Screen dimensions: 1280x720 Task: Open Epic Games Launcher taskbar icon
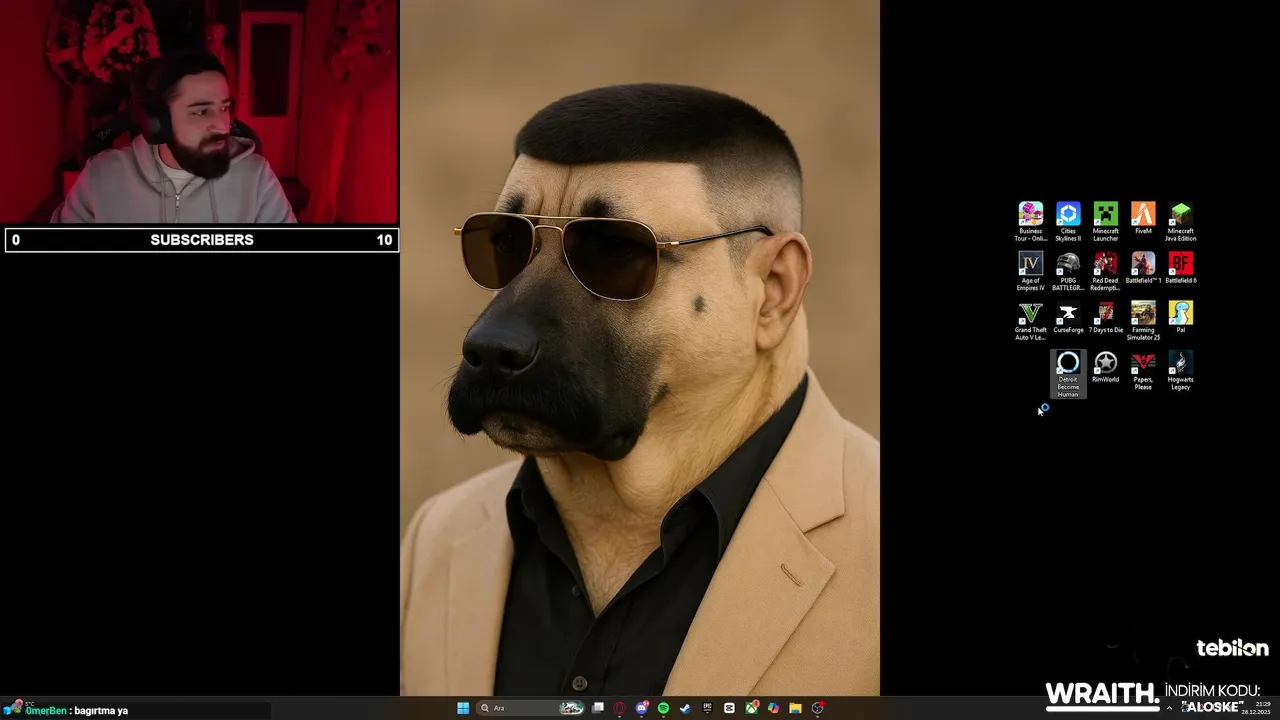tap(707, 708)
